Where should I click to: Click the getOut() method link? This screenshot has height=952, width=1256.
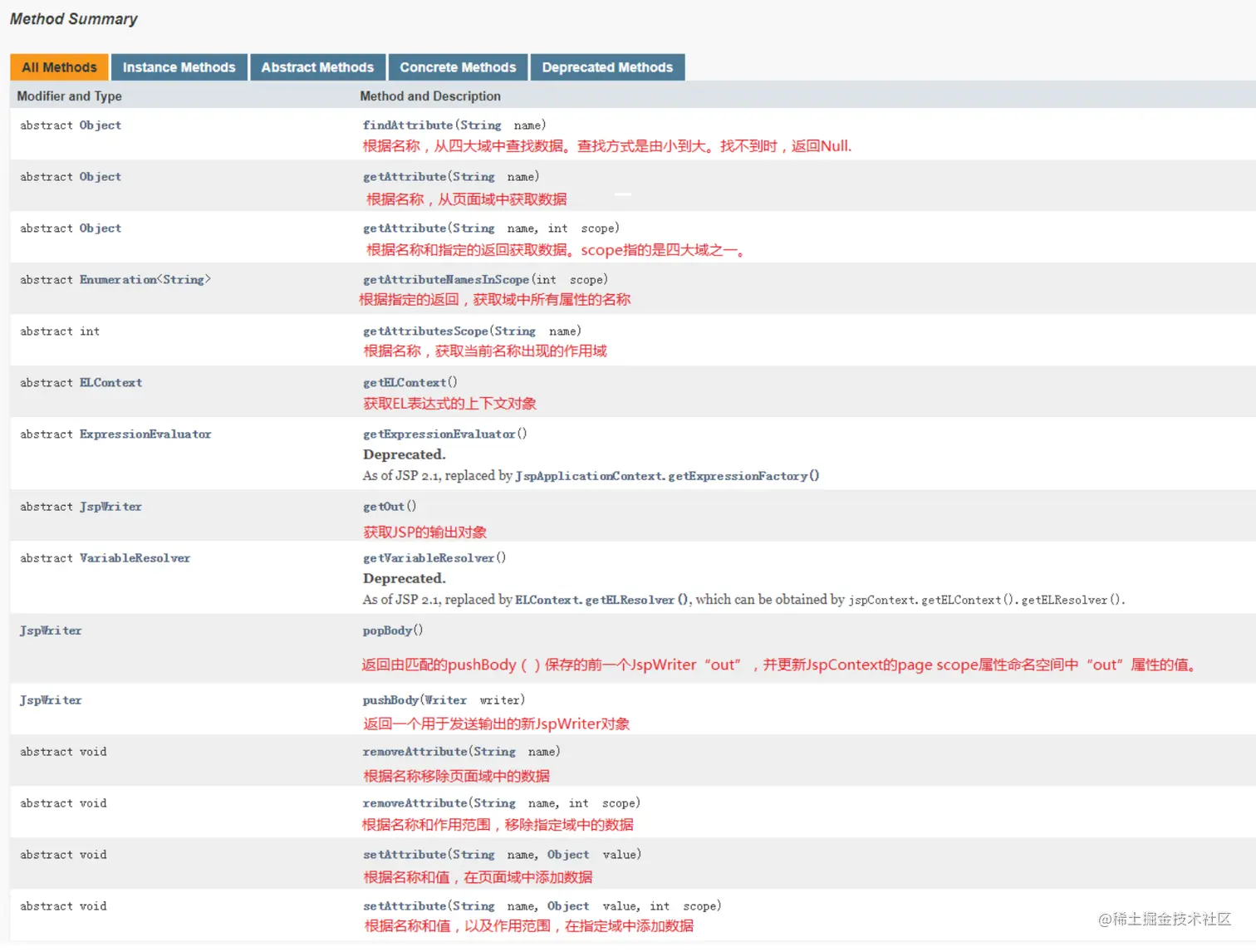point(384,507)
